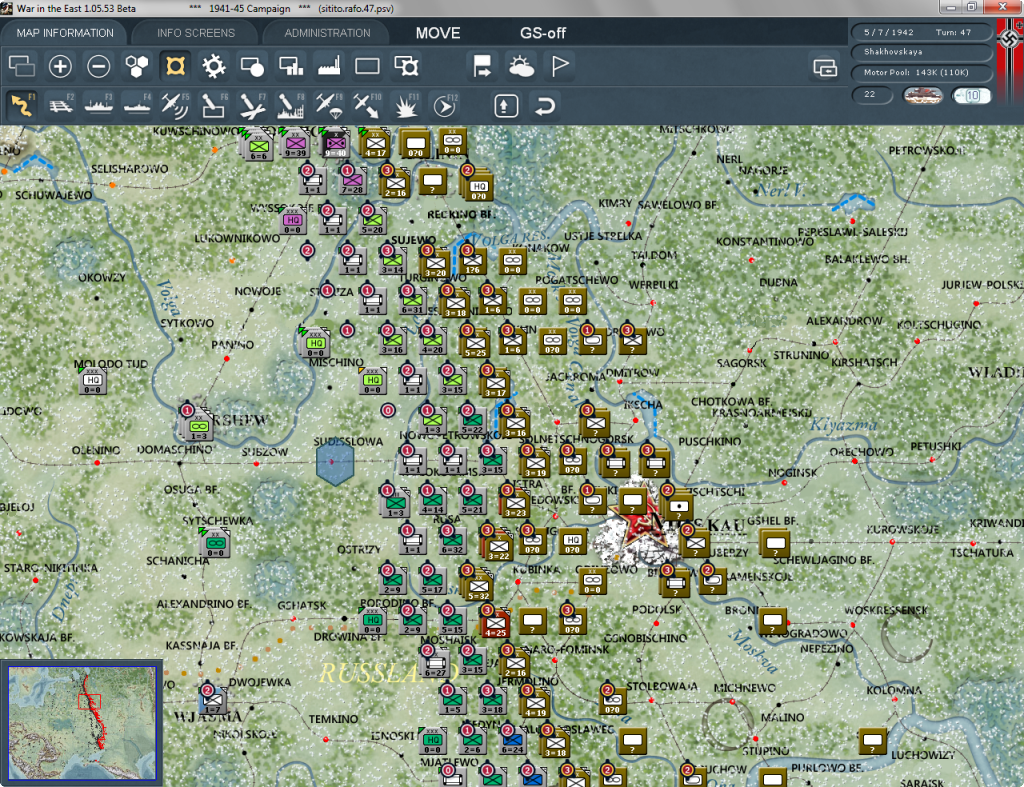This screenshot has height=787, width=1024.
Task: Select F4 amphibious ship mode icon
Action: pos(138,105)
